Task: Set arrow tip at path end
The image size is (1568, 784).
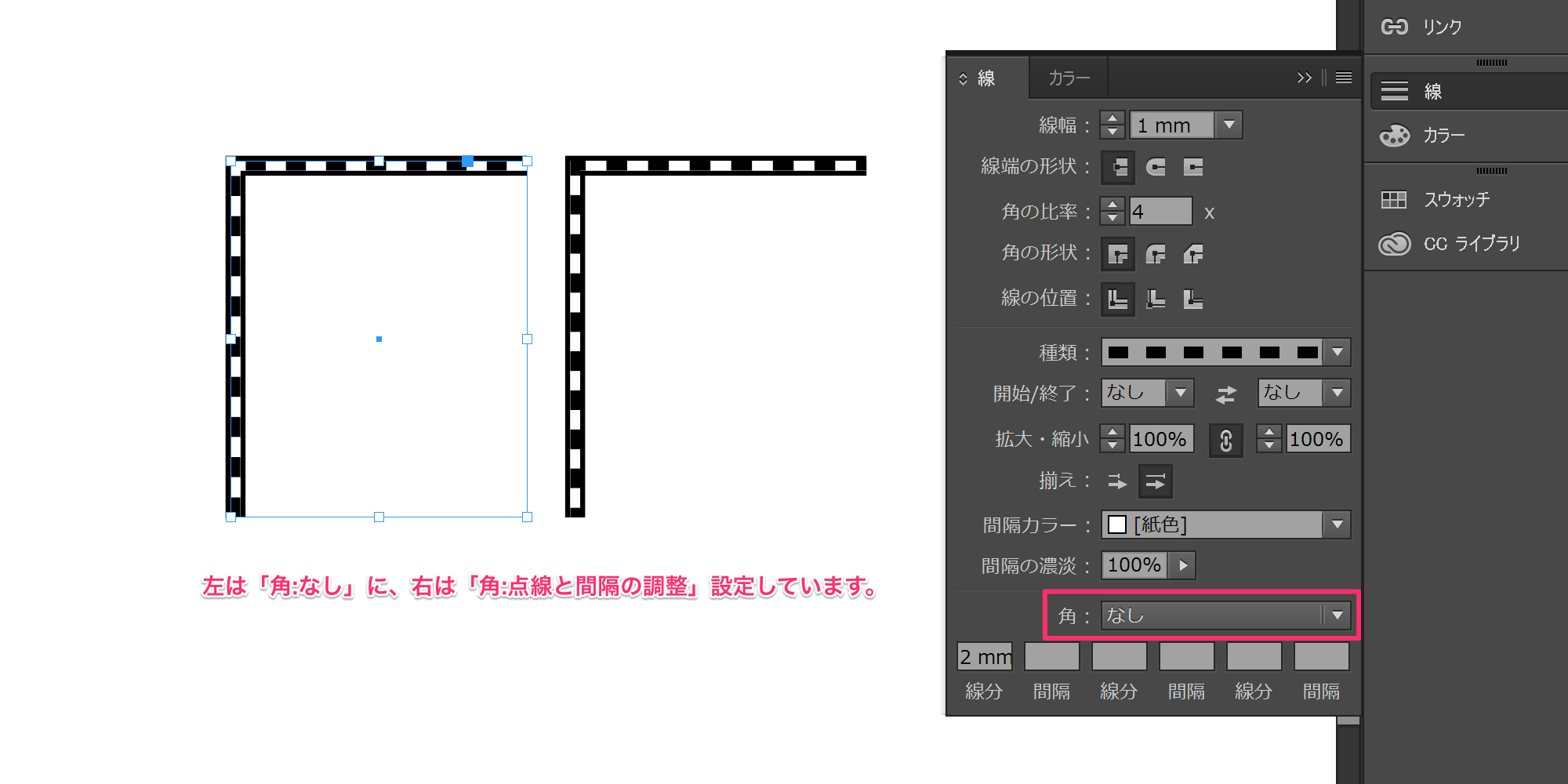Action: click(1156, 482)
